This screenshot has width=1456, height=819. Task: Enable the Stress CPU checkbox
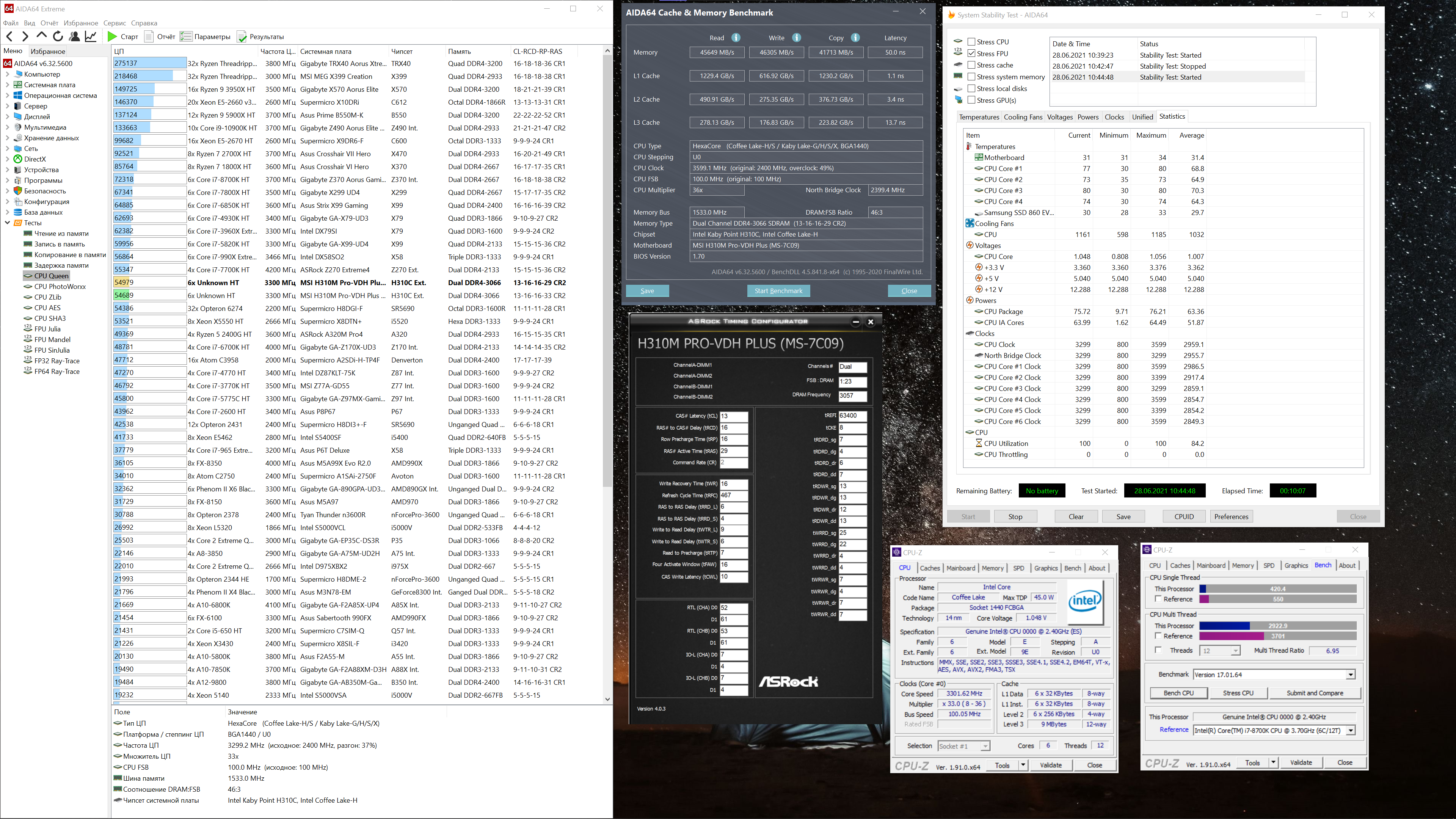point(971,42)
